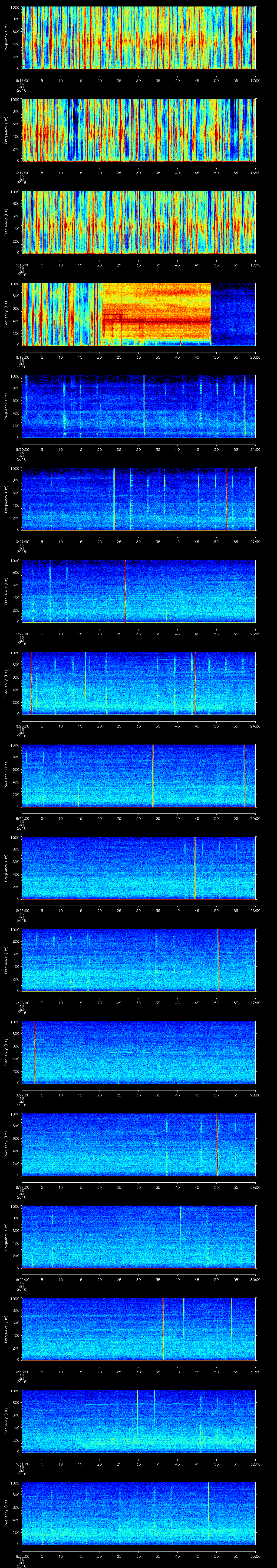Screen dimensions: 277x1568
Task: Click the red vertical spike in the 6:22:00 spectrogram
Action: [126, 591]
